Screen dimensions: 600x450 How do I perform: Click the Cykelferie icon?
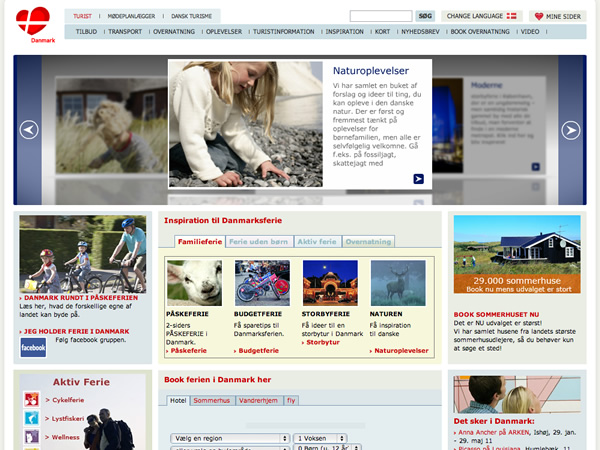[32, 400]
